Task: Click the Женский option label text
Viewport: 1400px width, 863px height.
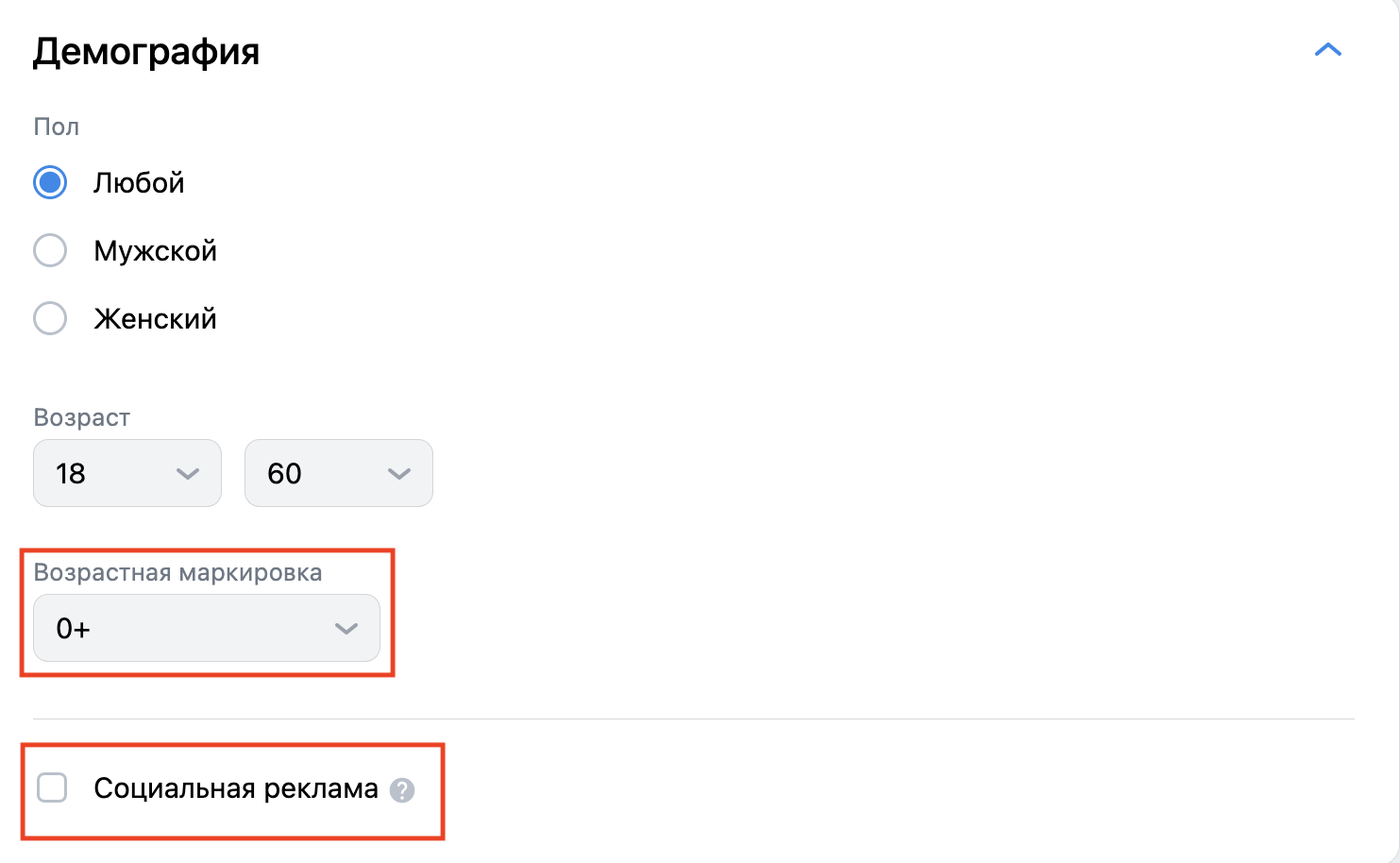Action: pos(155,319)
